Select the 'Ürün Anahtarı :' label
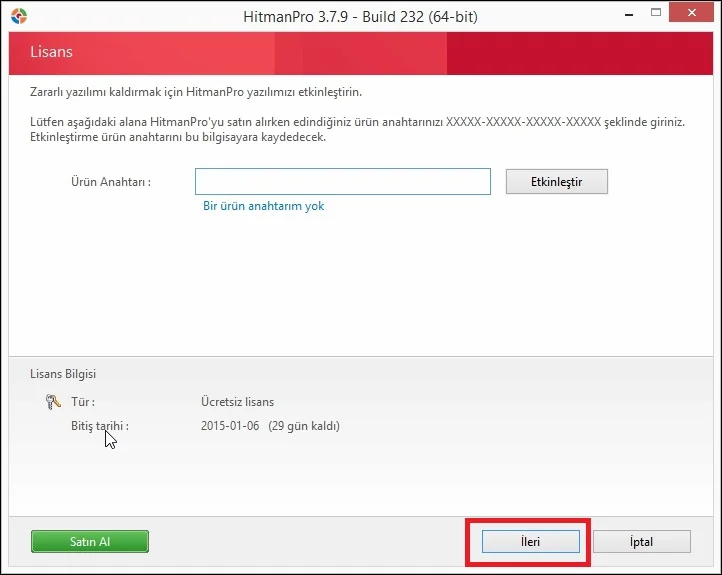 coord(110,182)
